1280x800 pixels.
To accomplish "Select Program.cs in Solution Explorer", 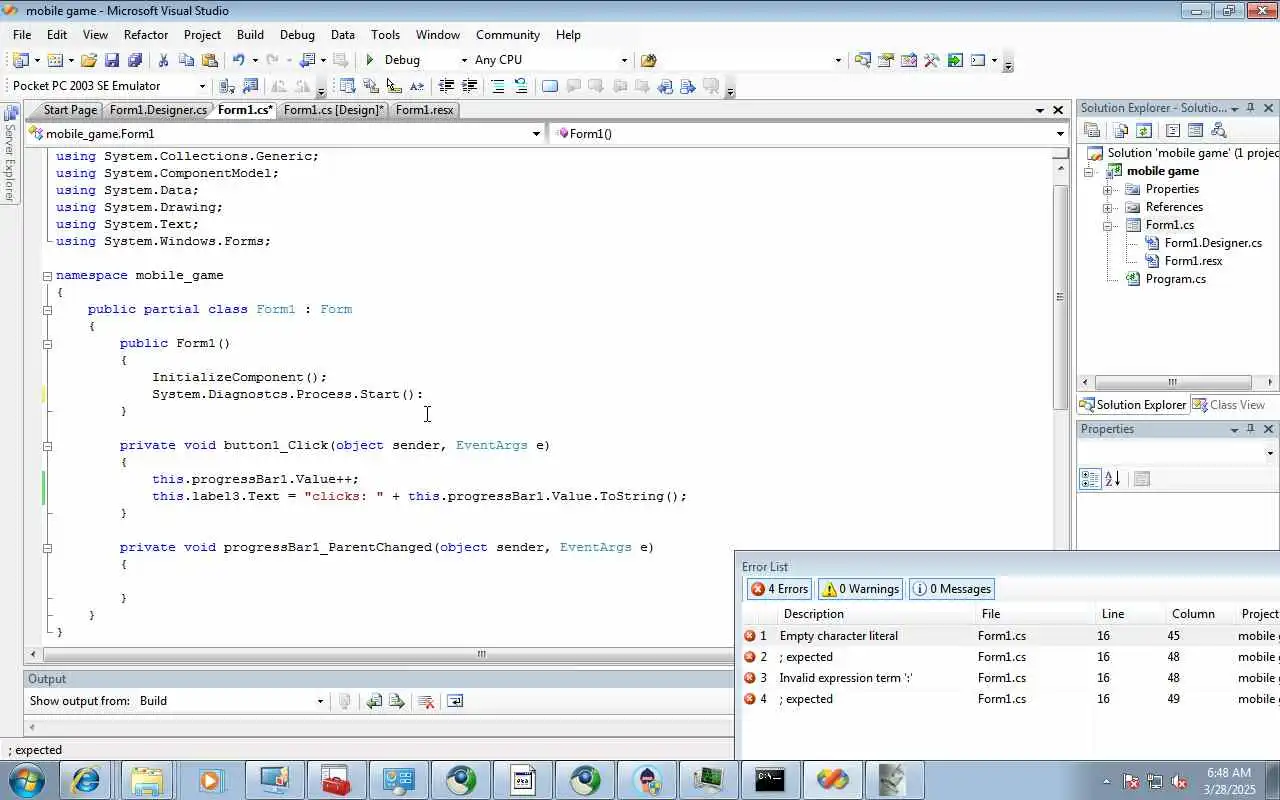I will pyautogui.click(x=1175, y=279).
